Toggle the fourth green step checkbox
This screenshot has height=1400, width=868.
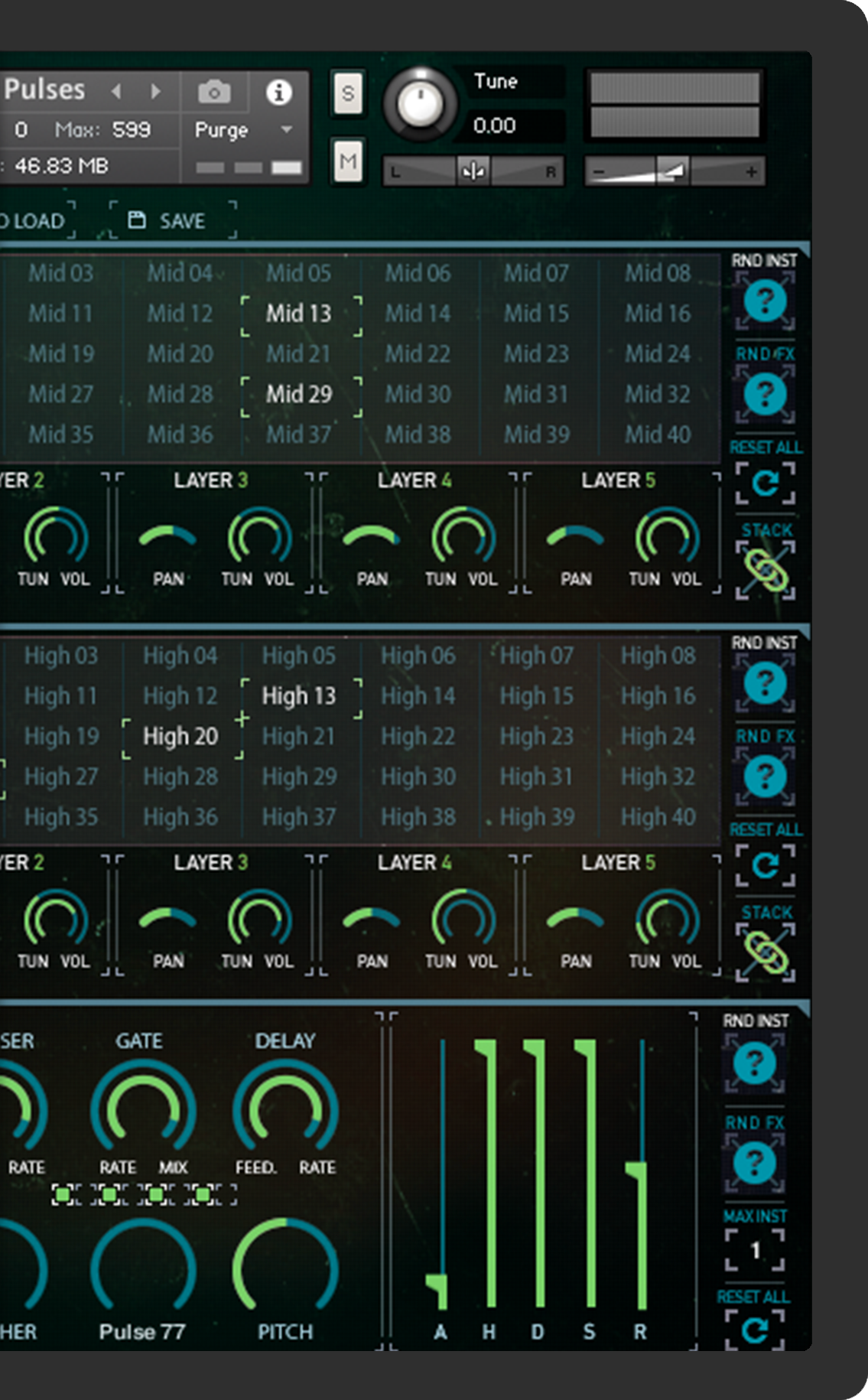[x=203, y=1193]
